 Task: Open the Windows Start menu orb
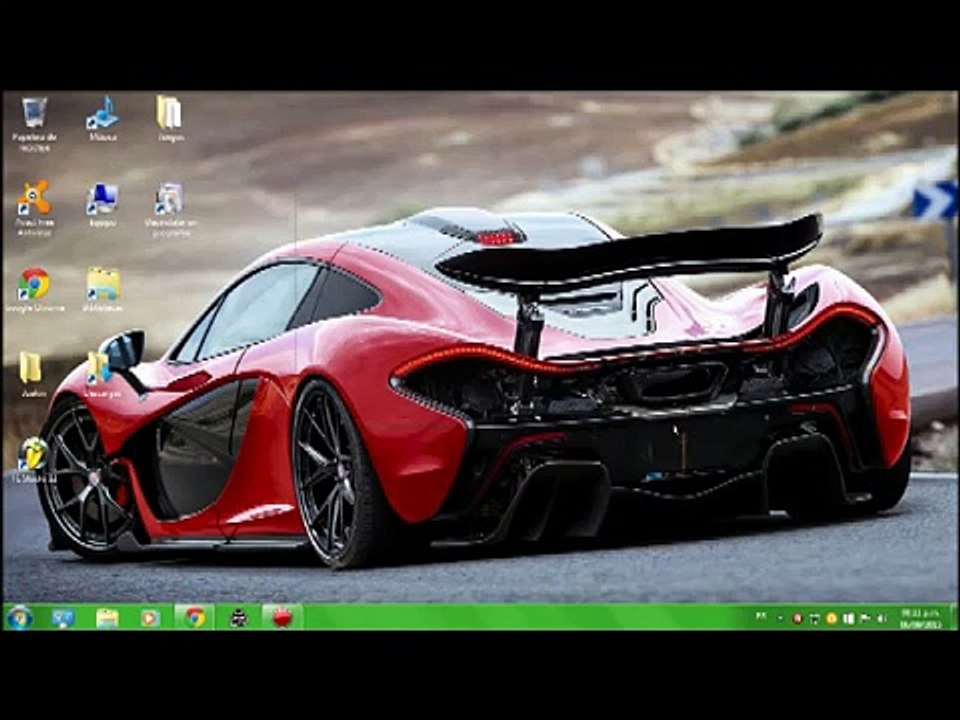[20, 618]
